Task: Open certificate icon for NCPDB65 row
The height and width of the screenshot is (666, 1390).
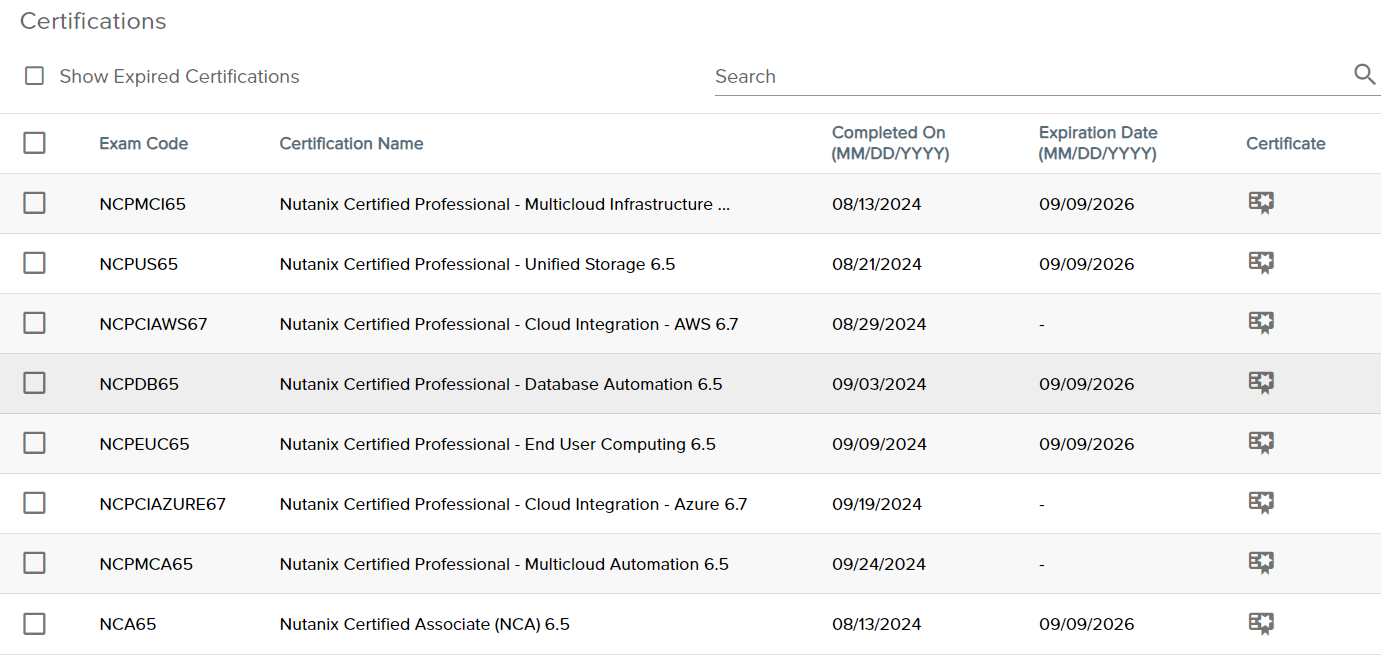Action: pyautogui.click(x=1261, y=383)
